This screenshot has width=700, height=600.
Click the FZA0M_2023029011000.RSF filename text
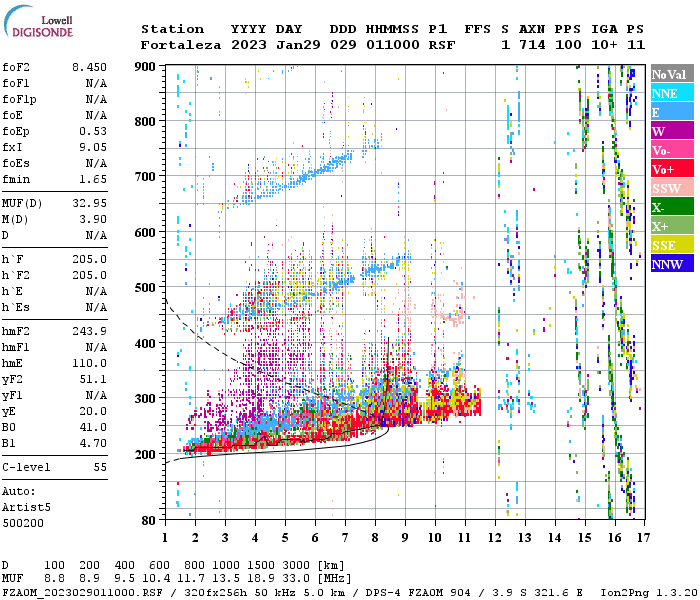point(74,592)
